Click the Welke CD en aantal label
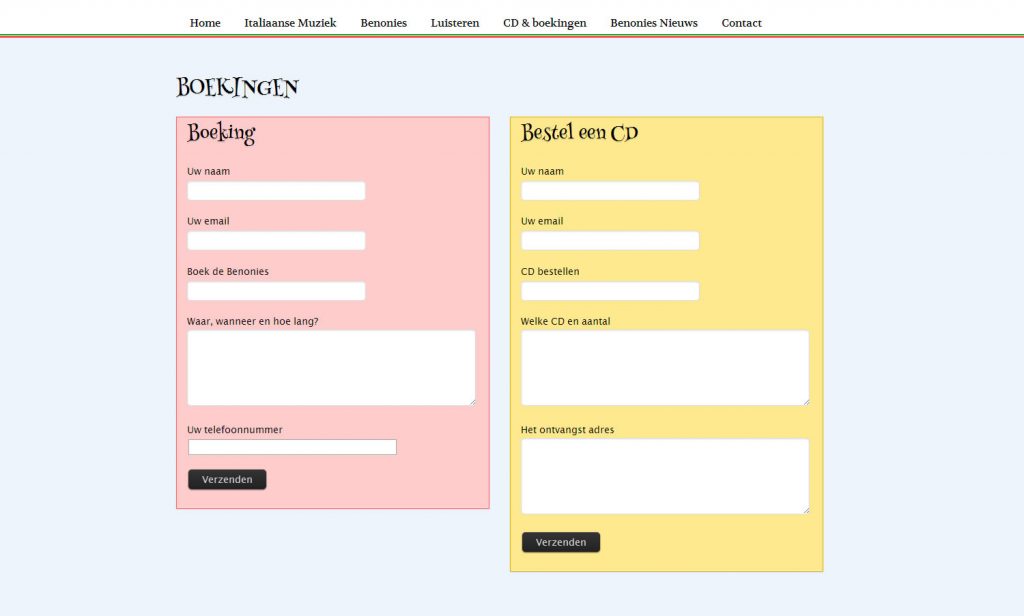The width and height of the screenshot is (1024, 616). (565, 321)
